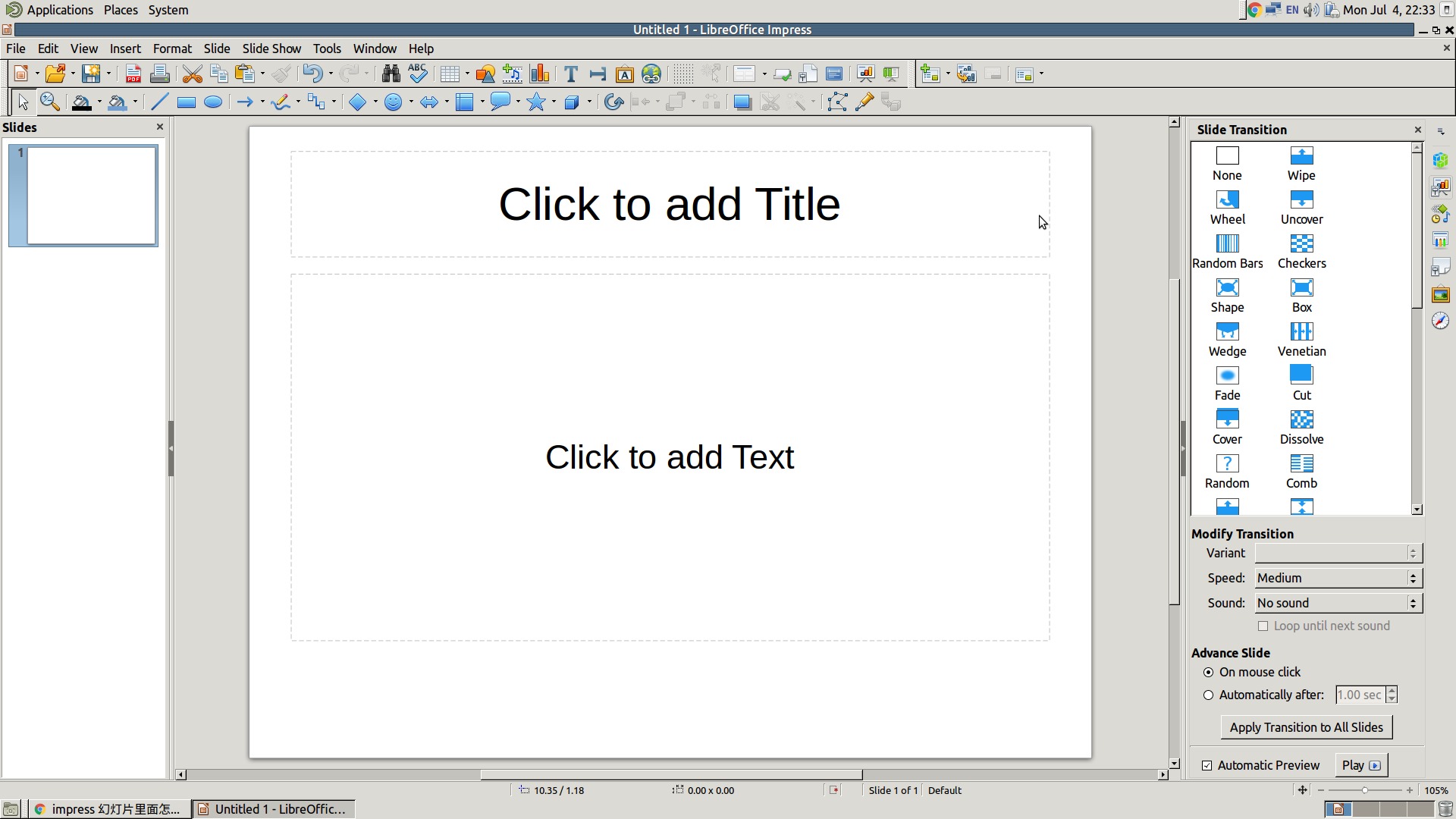
Task: Click the Print icon in toolbar
Action: [x=159, y=74]
